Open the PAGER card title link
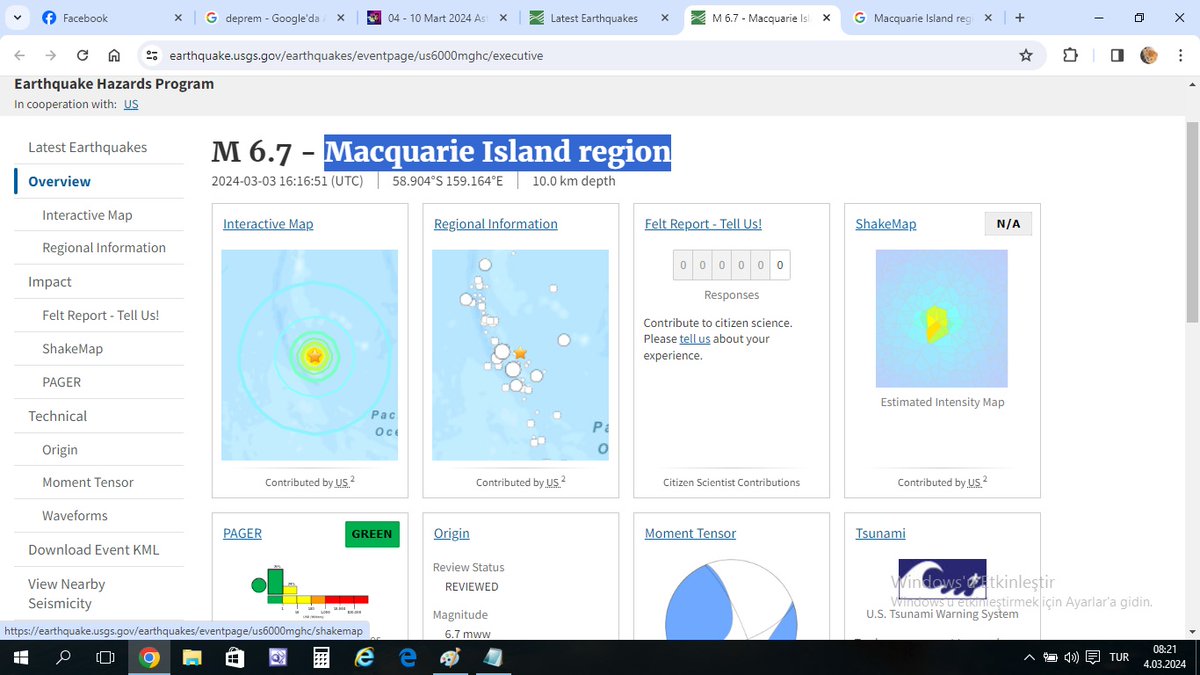 tap(242, 533)
